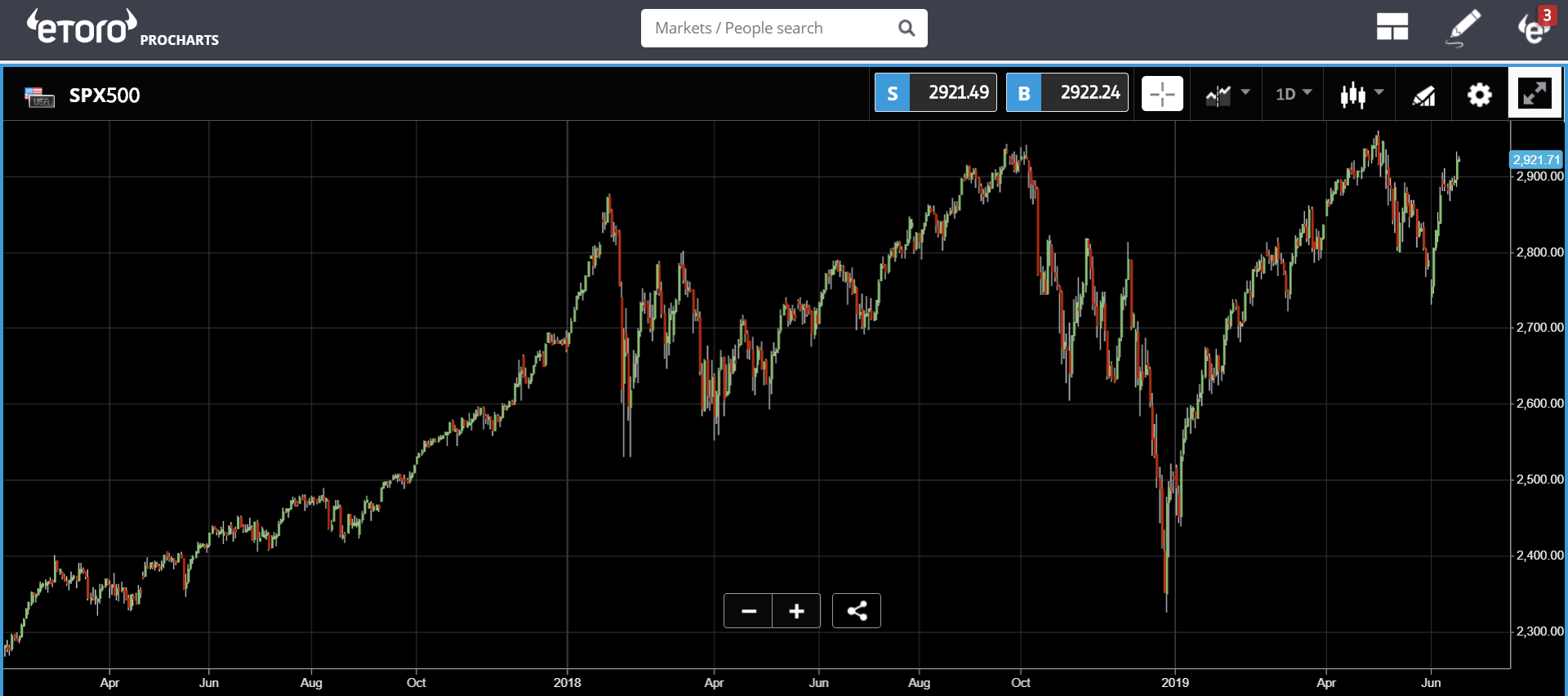The height and width of the screenshot is (696, 1568).
Task: Select the SPX500 instrument label
Action: (105, 96)
